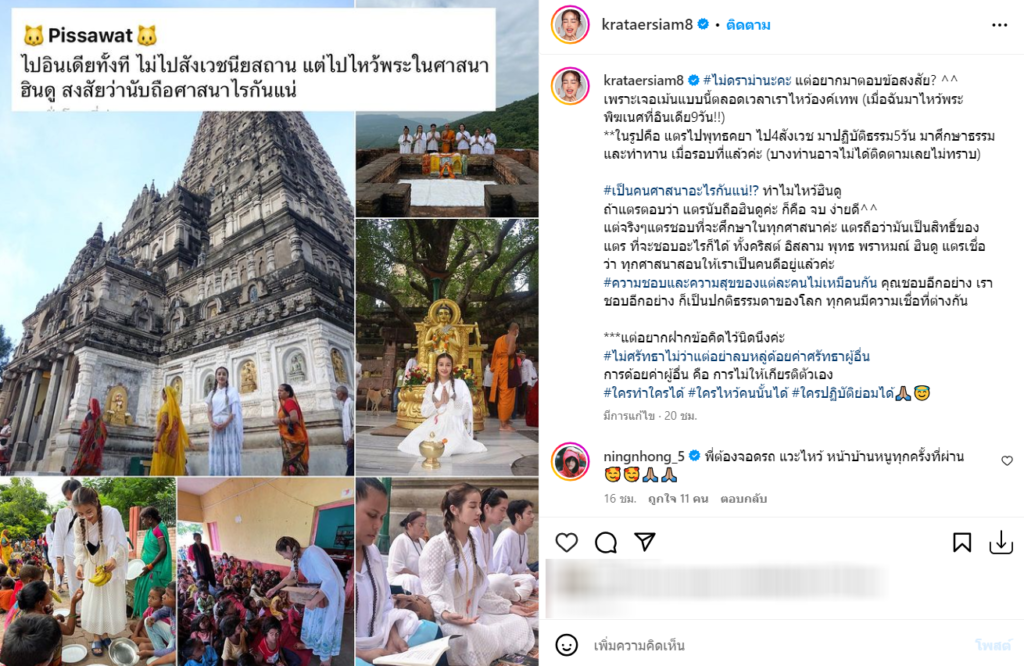Open krataersiam8 username in caption
The height and width of the screenshot is (666, 1024).
click(643, 80)
